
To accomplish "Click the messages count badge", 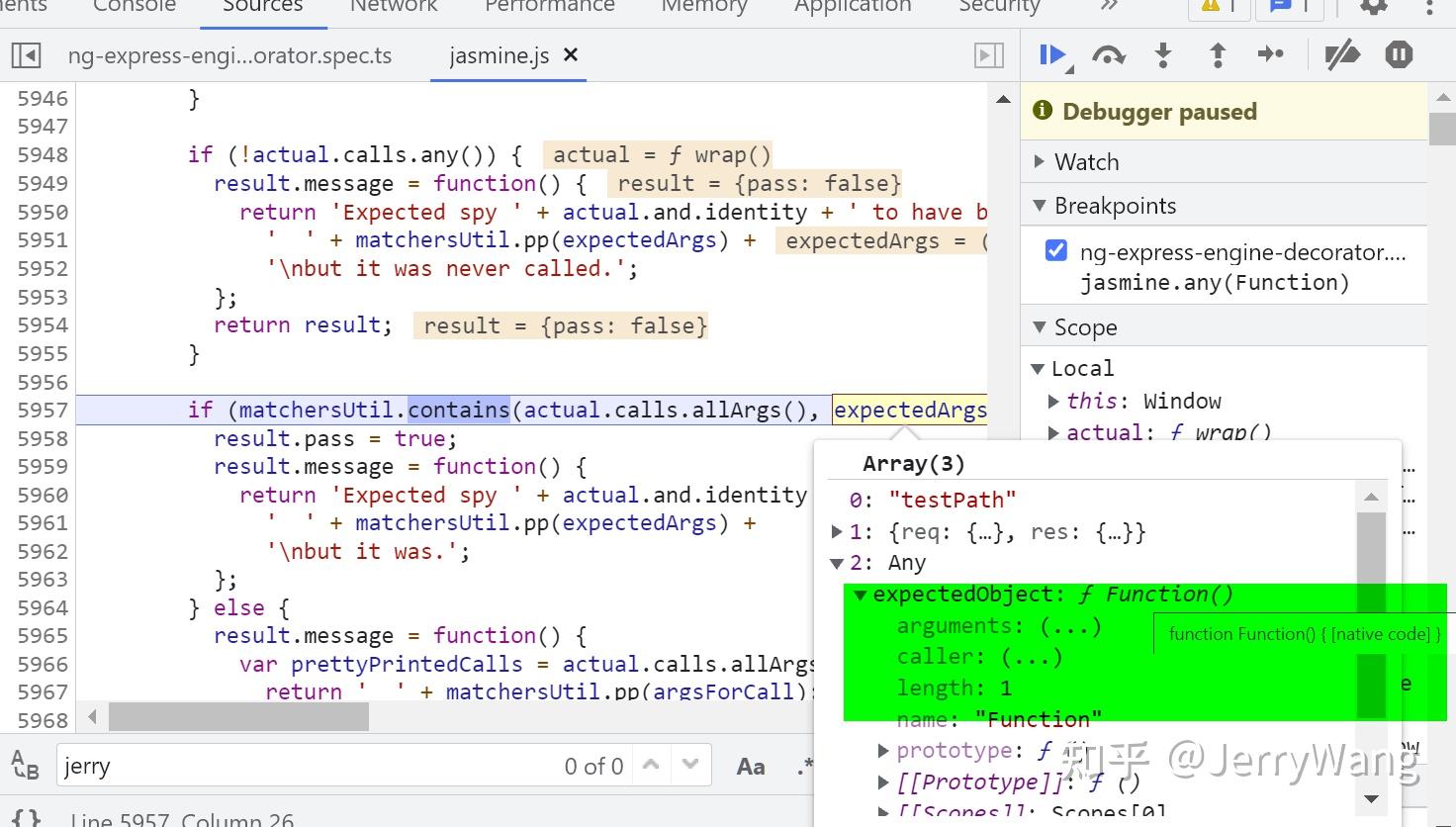I will (1289, 7).
